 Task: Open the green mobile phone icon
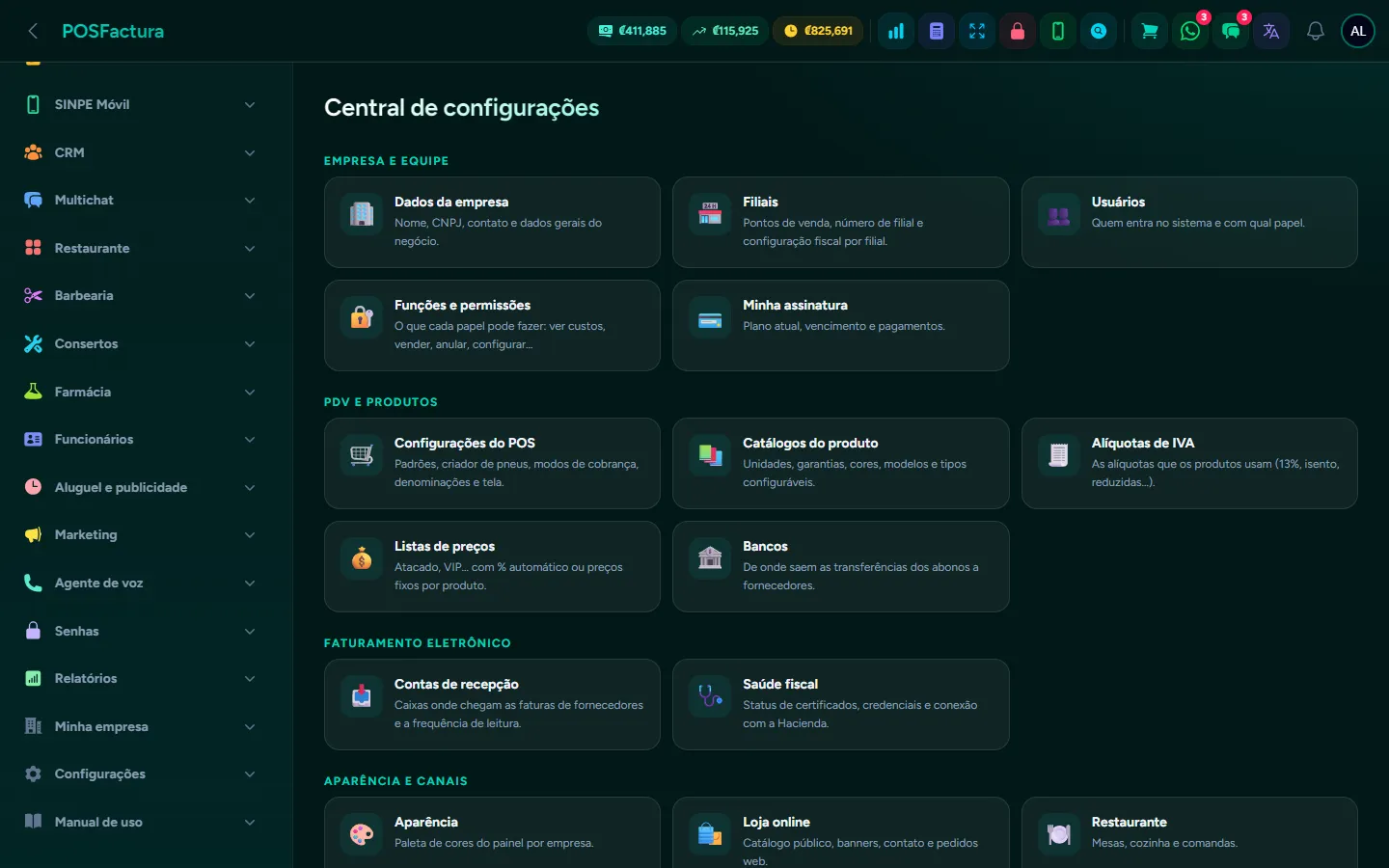tap(1058, 31)
